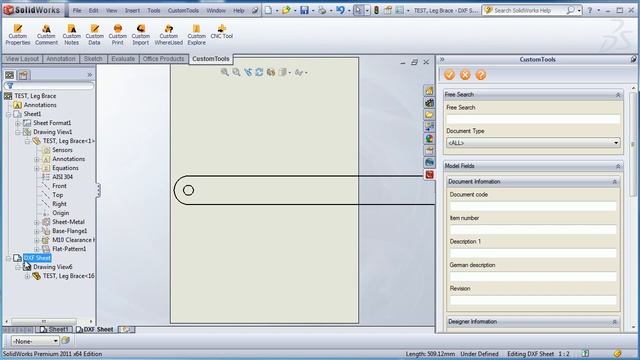Switch to the Sketch tab
This screenshot has width=640, height=360.
(93, 59)
